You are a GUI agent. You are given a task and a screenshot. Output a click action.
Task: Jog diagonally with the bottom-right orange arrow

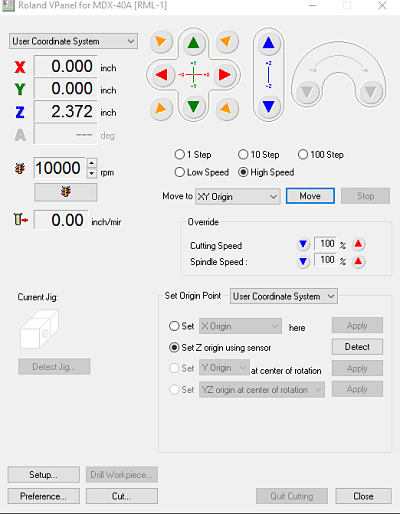click(226, 108)
